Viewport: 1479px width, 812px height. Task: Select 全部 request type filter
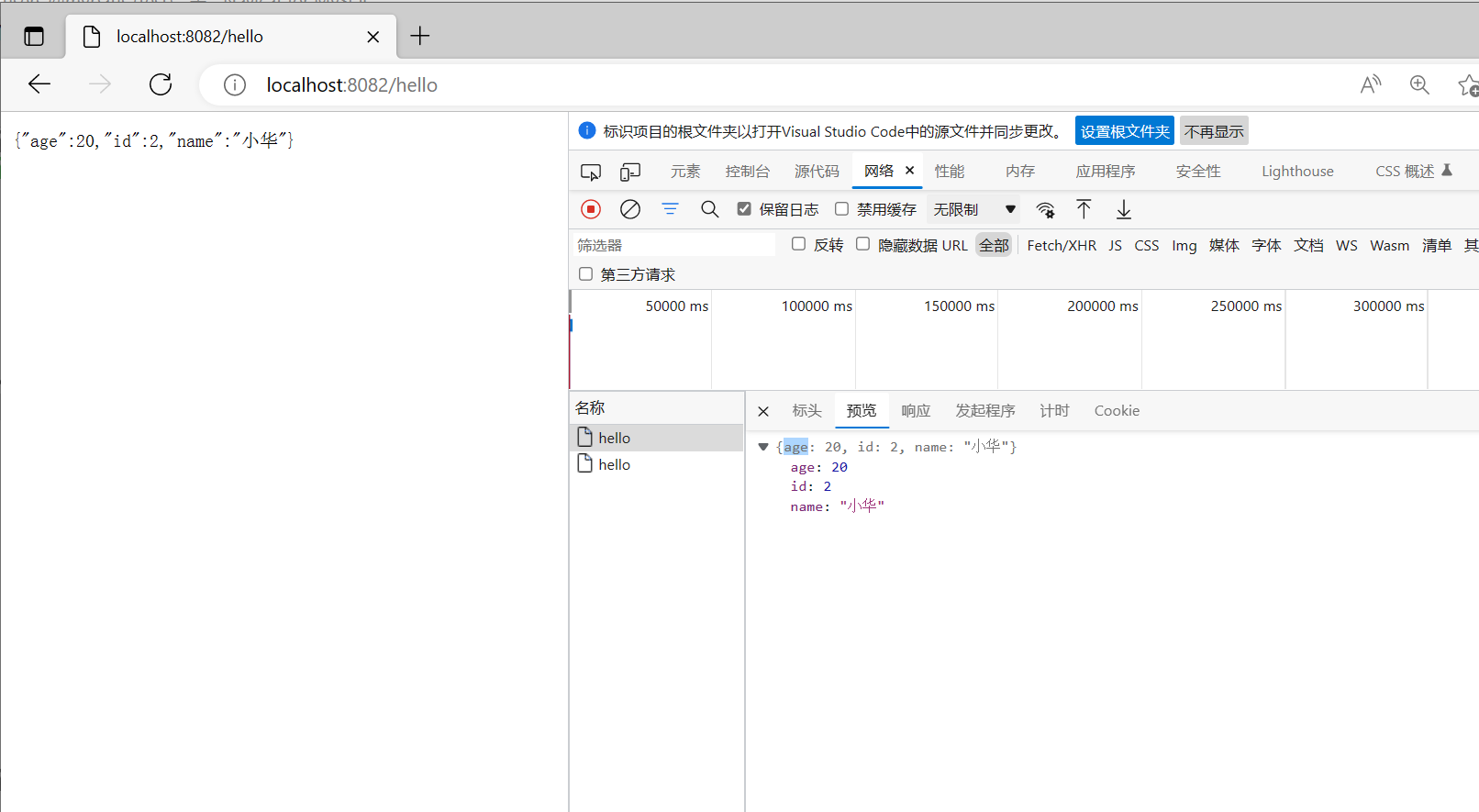tap(994, 245)
